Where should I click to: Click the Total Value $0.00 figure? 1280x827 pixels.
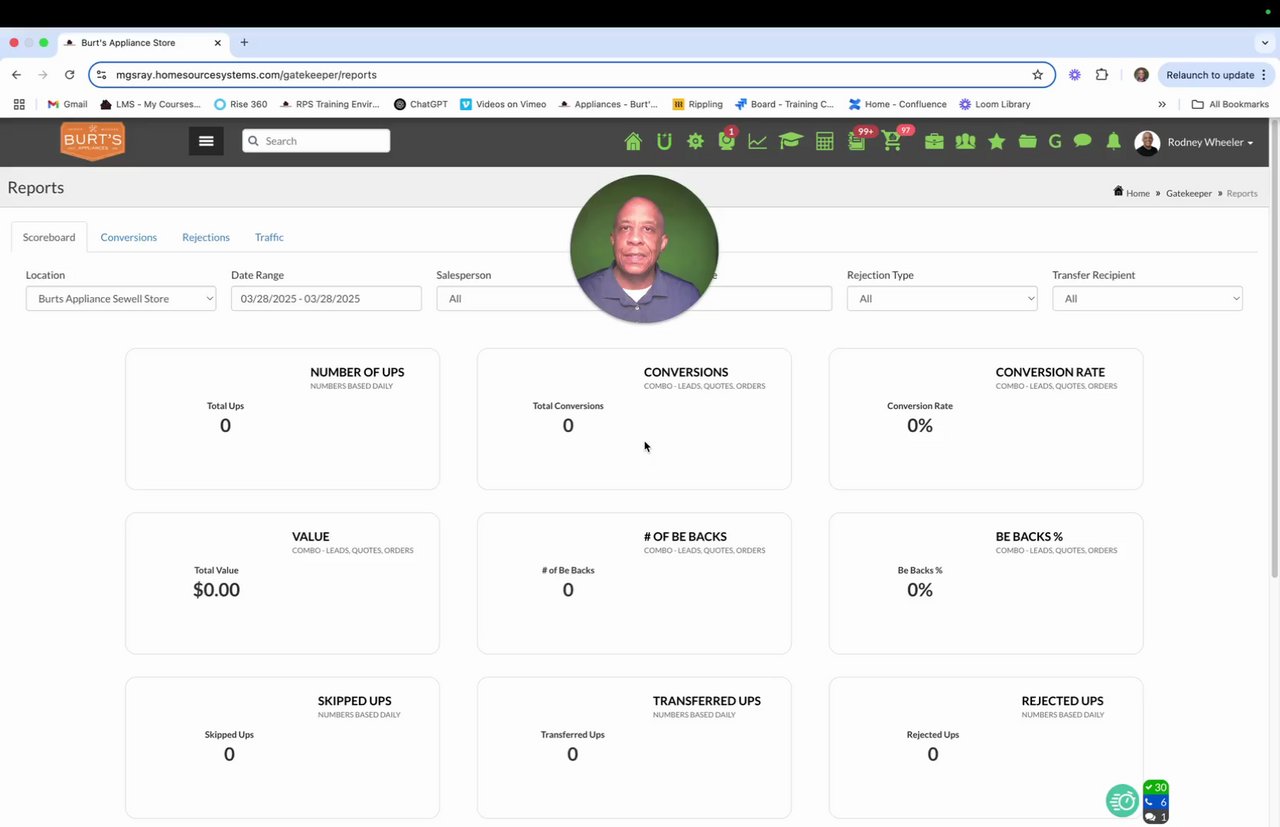click(216, 590)
